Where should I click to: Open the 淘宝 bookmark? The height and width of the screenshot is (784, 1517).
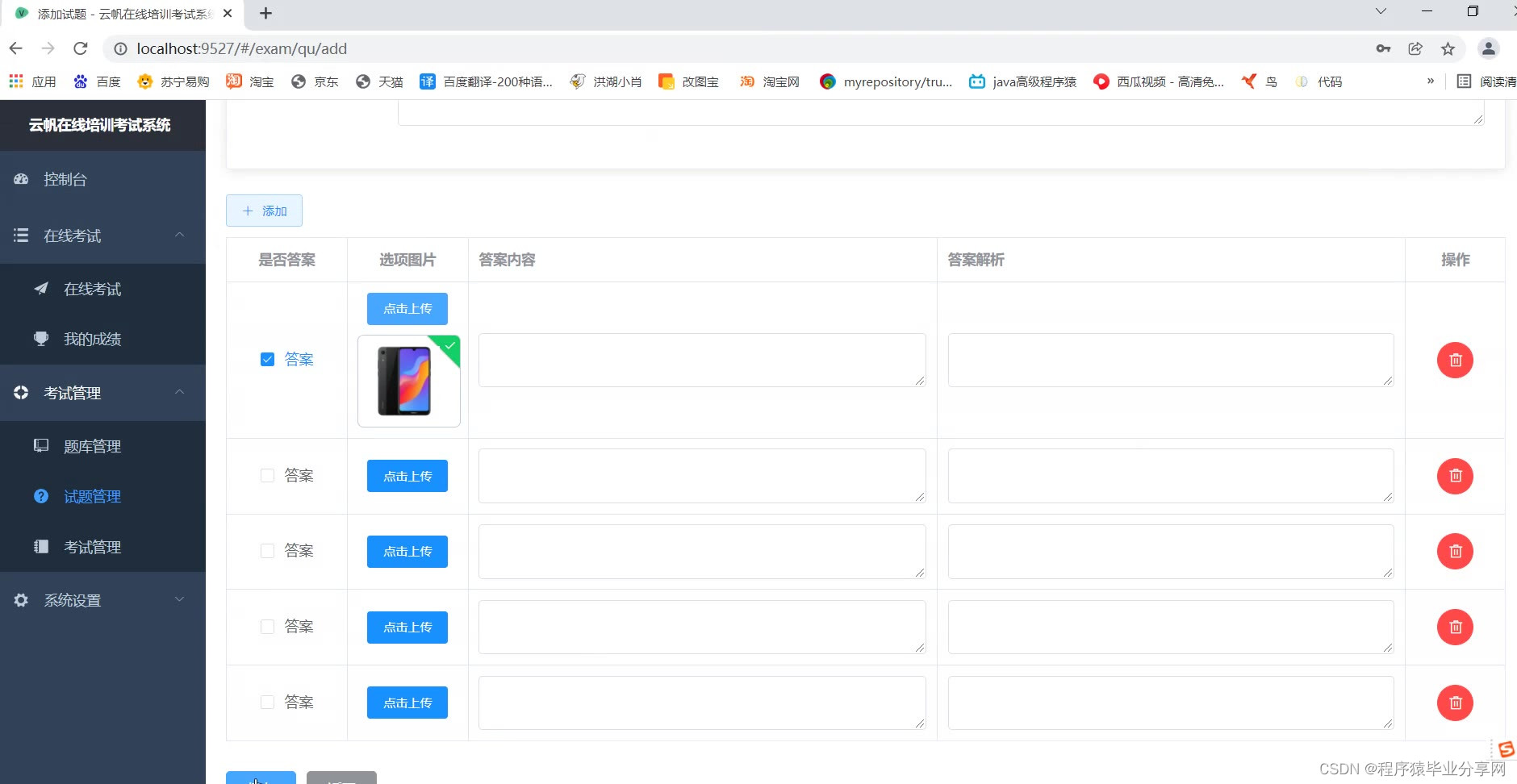click(x=250, y=81)
